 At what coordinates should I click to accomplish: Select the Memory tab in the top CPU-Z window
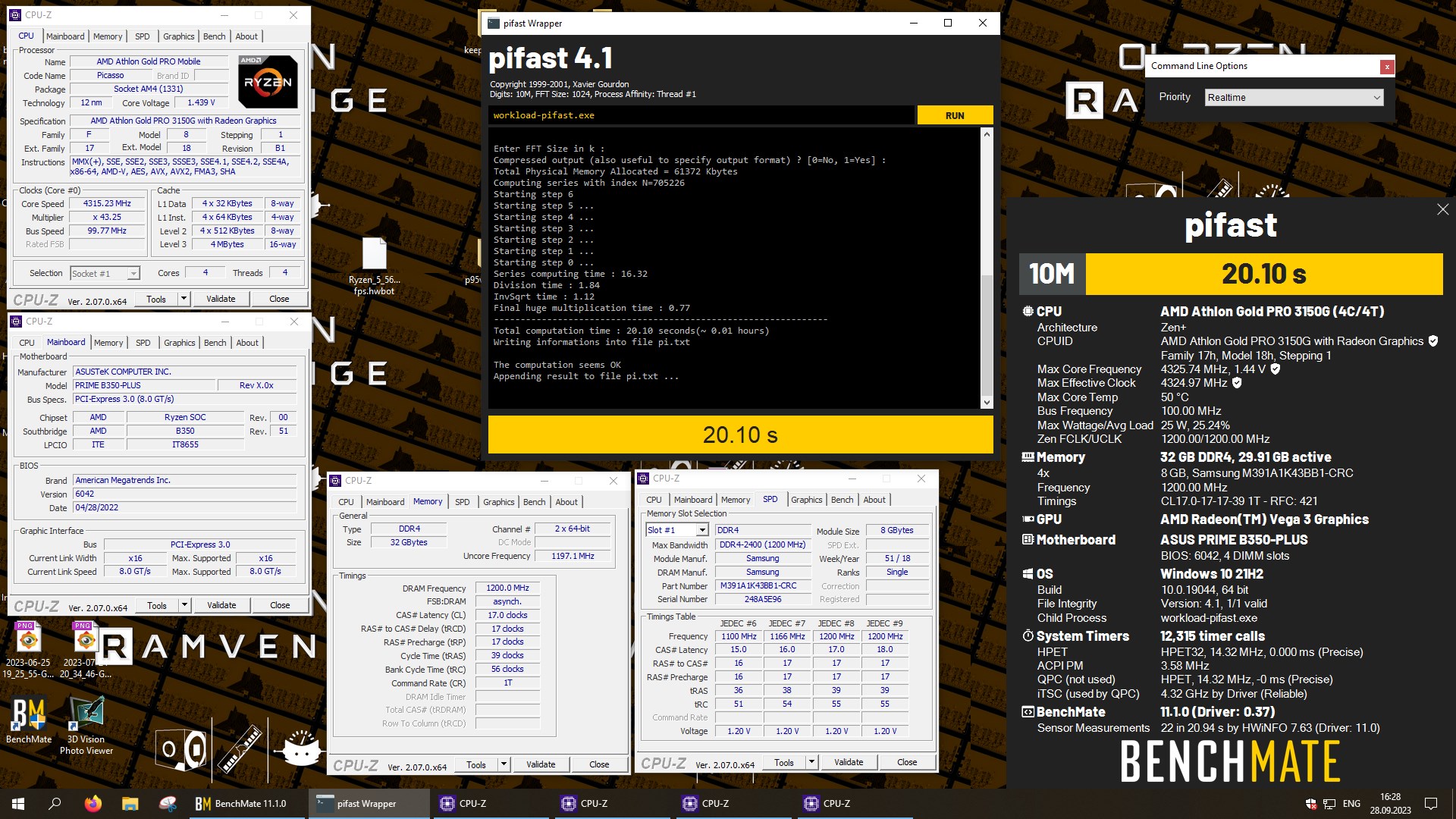coord(108,36)
